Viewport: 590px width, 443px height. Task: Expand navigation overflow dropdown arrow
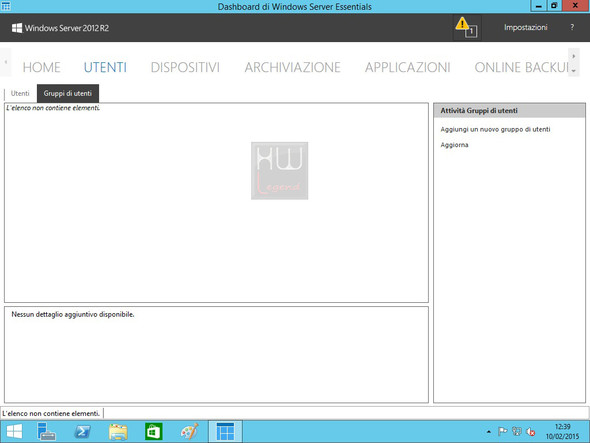pos(573,70)
